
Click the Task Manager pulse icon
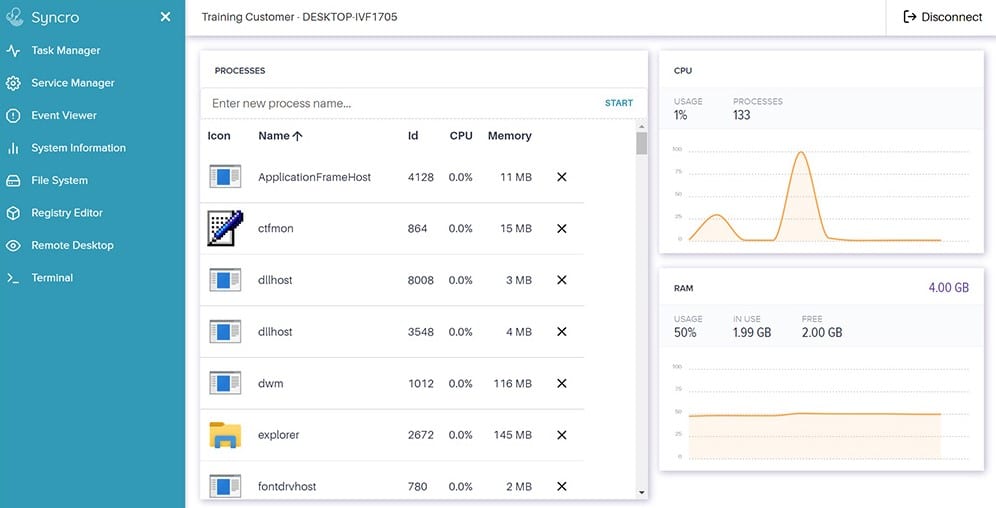(x=13, y=51)
